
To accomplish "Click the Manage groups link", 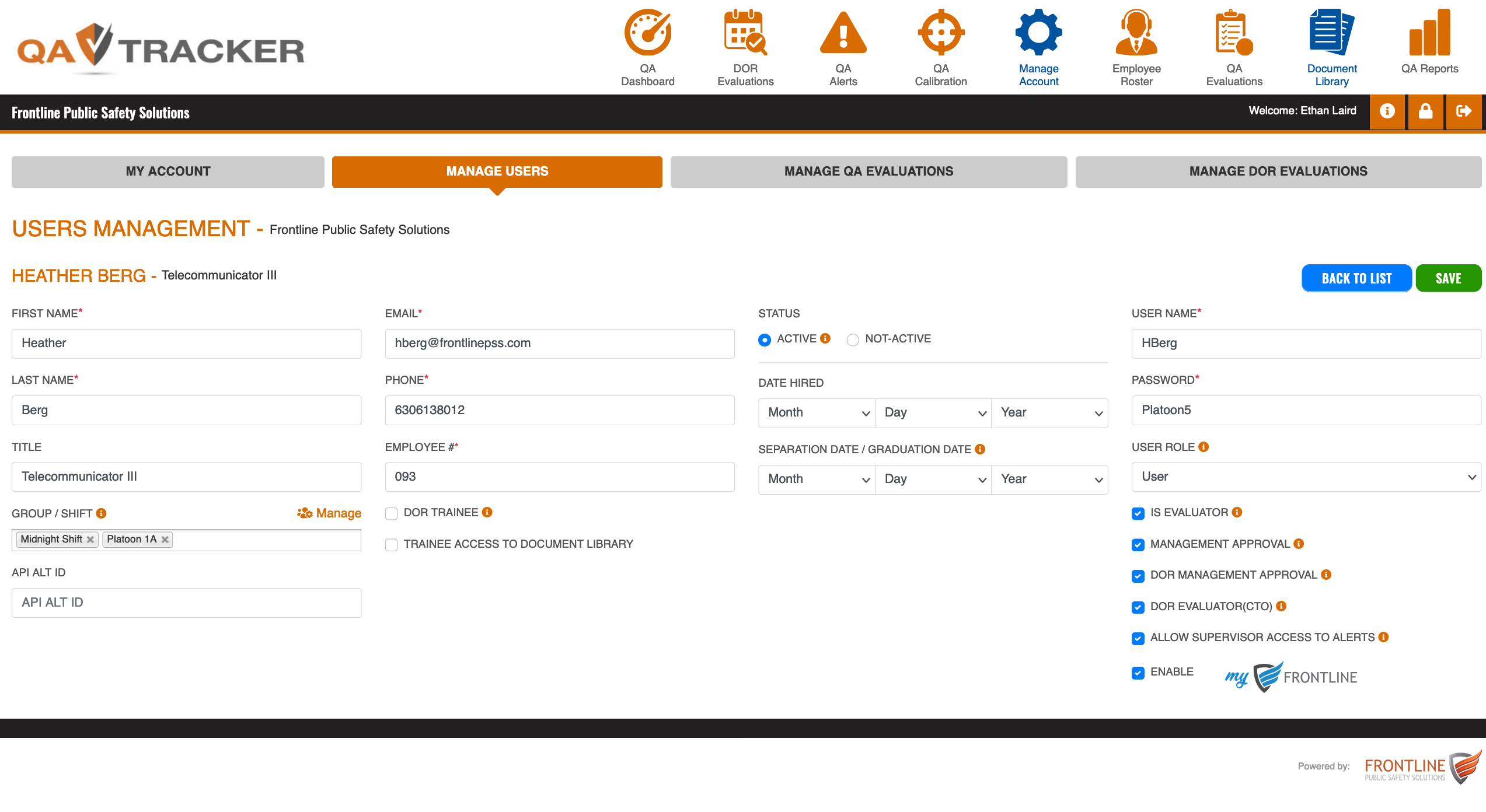I will click(329, 513).
